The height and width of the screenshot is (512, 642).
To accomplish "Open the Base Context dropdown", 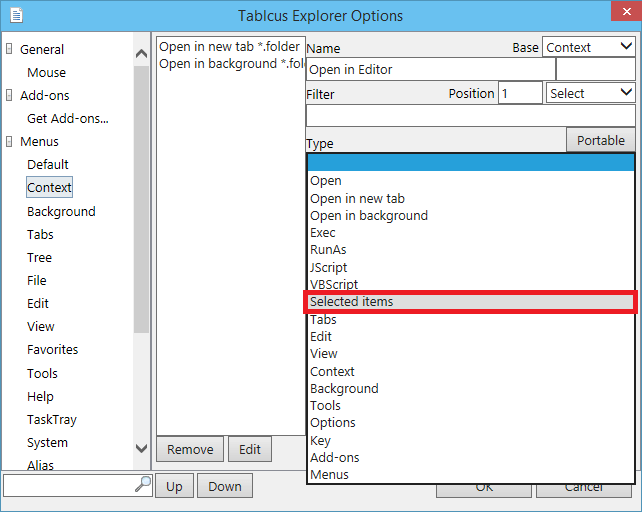I will point(589,47).
